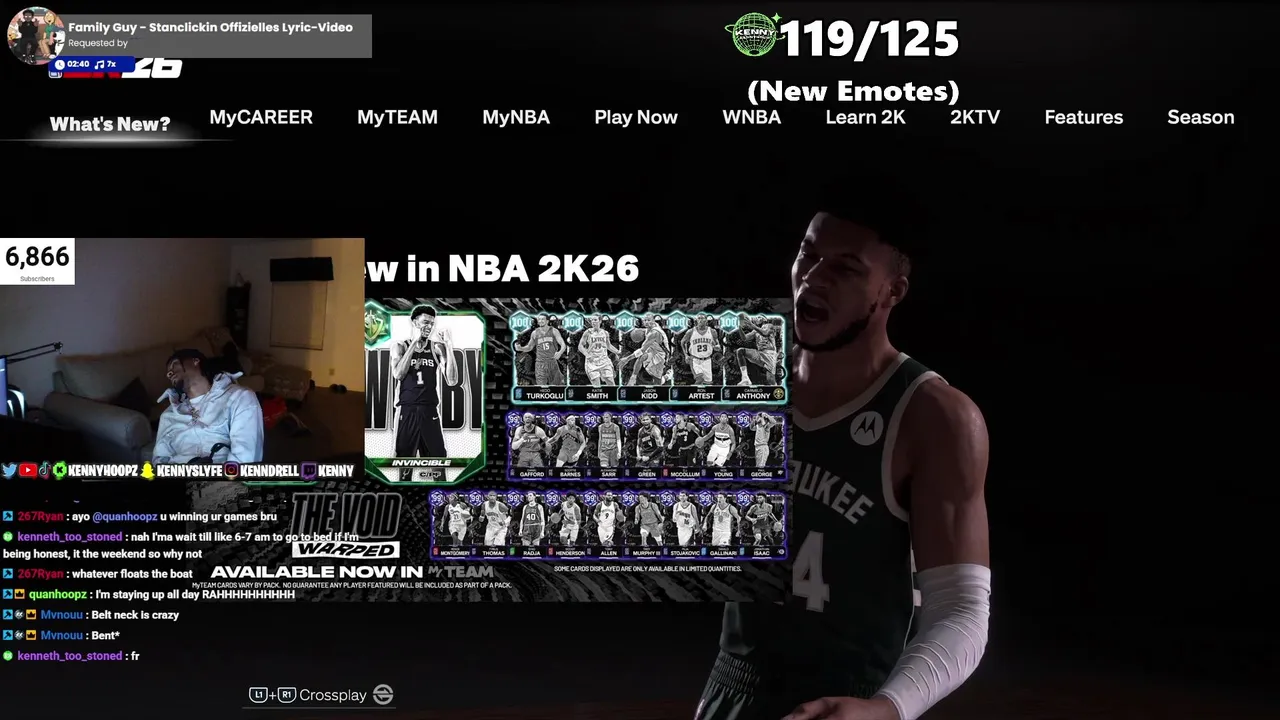Screen dimensions: 1280x720
Task: Click the @quanhoopz mention in chat
Action: point(125,517)
